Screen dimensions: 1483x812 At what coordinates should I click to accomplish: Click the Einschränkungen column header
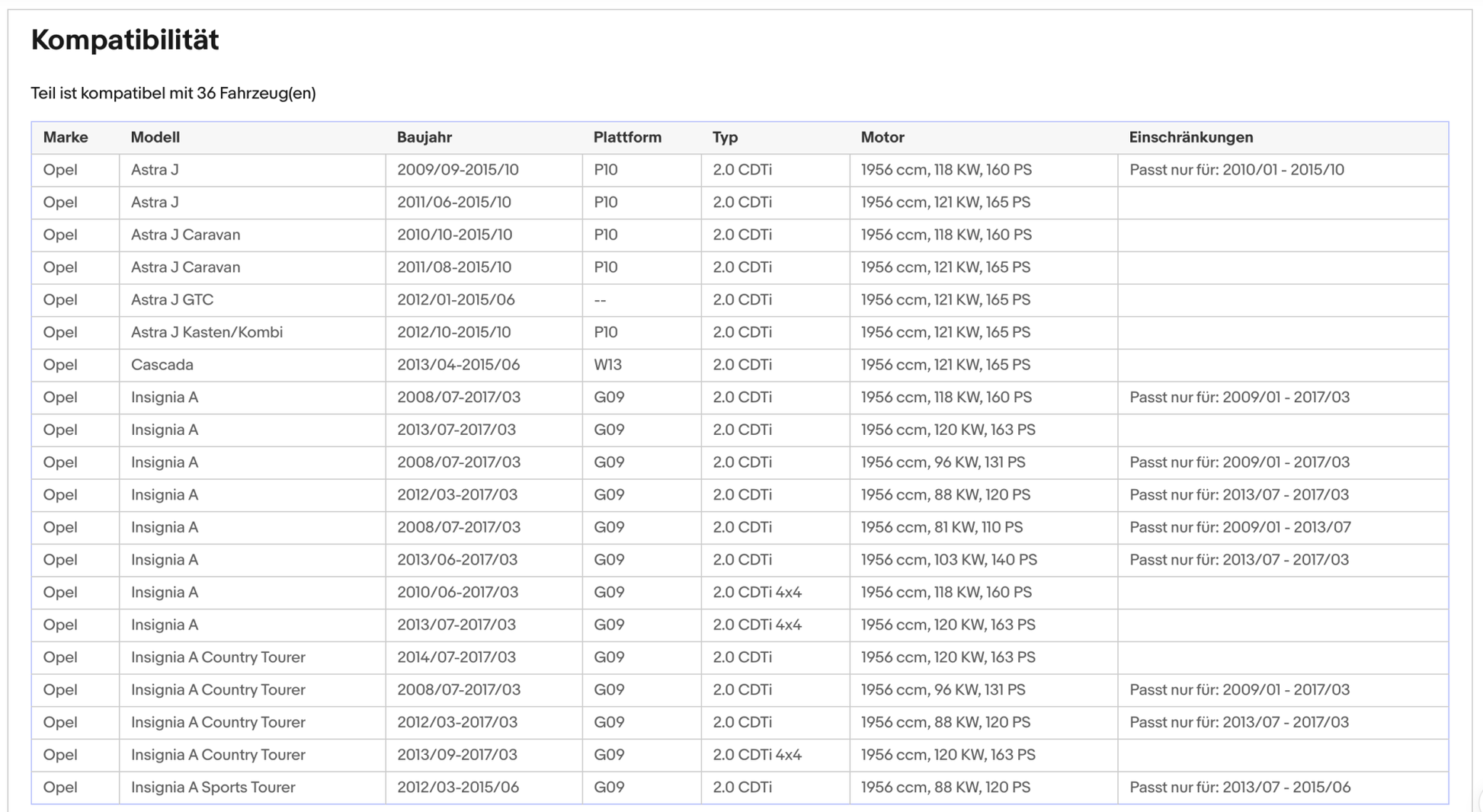point(1190,137)
